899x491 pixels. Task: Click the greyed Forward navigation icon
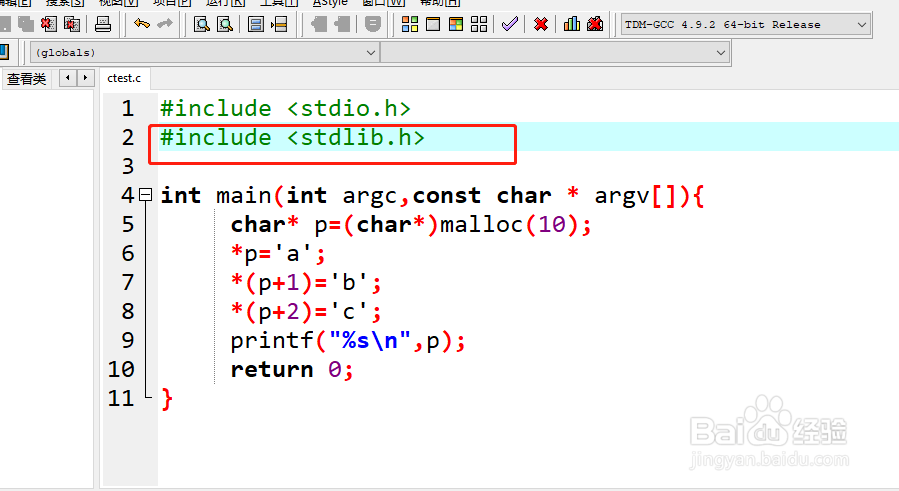pos(342,24)
